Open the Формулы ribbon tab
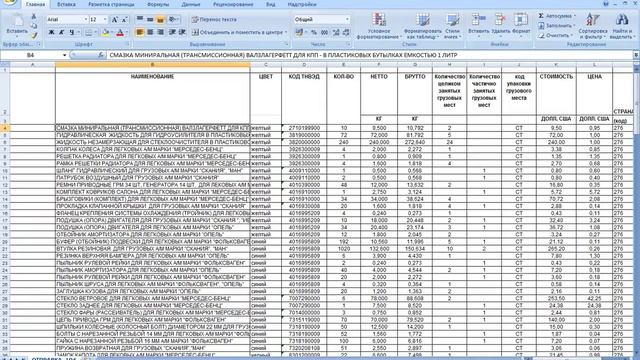This screenshot has height=360, width=640. click(x=158, y=4)
